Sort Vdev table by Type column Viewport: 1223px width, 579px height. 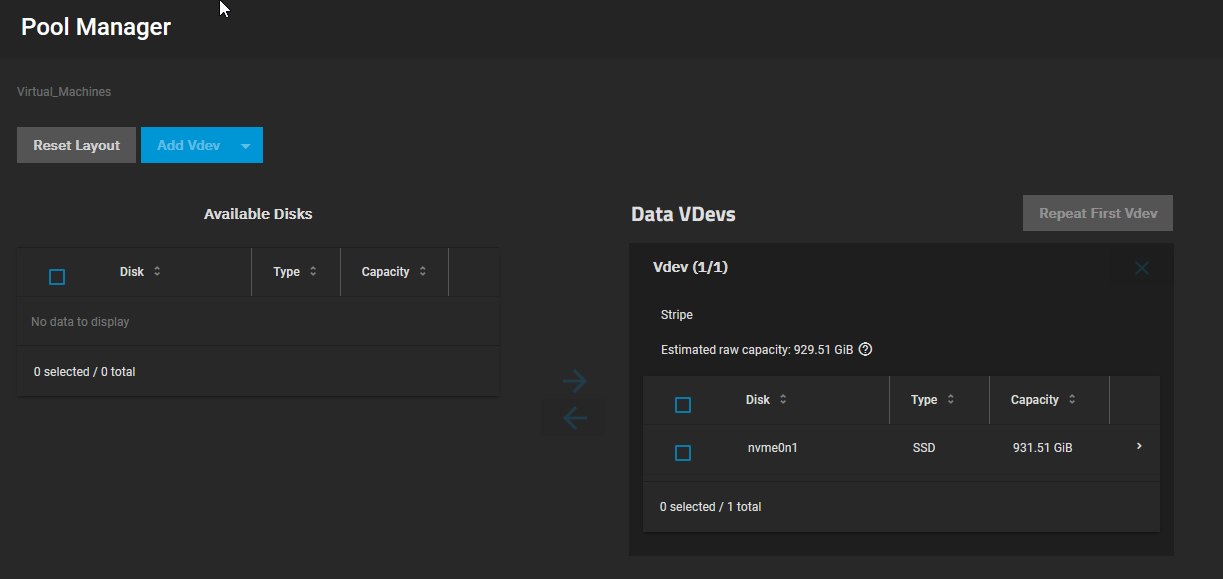(x=933, y=400)
